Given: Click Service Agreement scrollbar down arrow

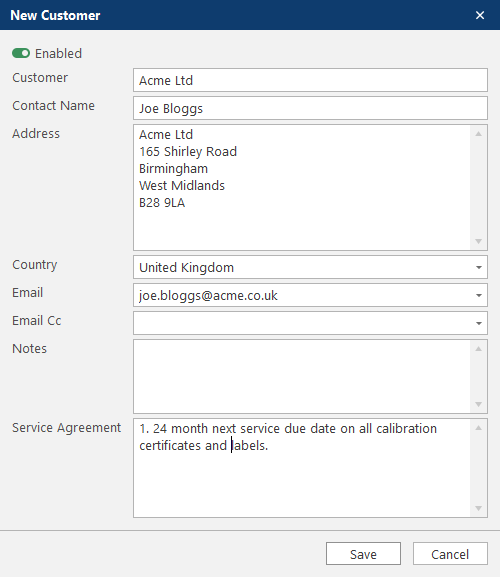Looking at the screenshot, I should coord(478,509).
